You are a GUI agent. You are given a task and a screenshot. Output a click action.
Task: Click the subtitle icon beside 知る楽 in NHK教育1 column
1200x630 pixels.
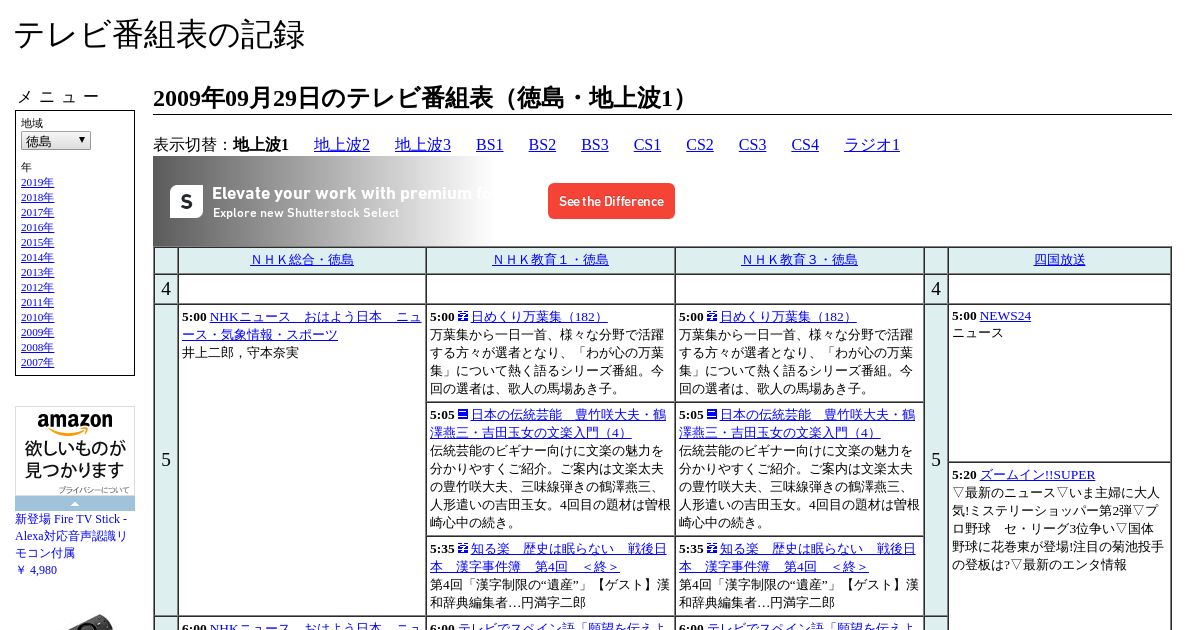point(463,549)
